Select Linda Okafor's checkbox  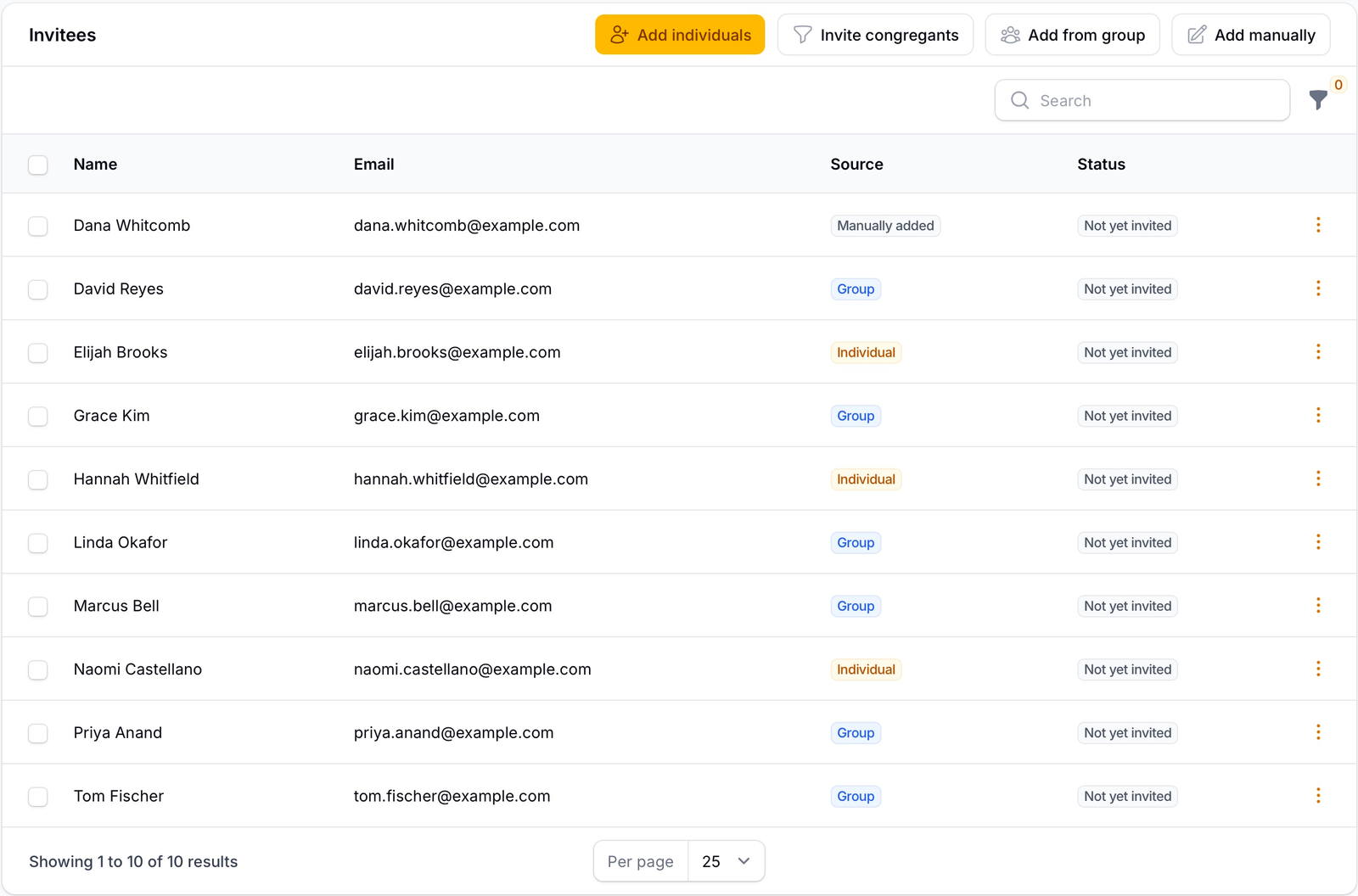[x=38, y=543]
